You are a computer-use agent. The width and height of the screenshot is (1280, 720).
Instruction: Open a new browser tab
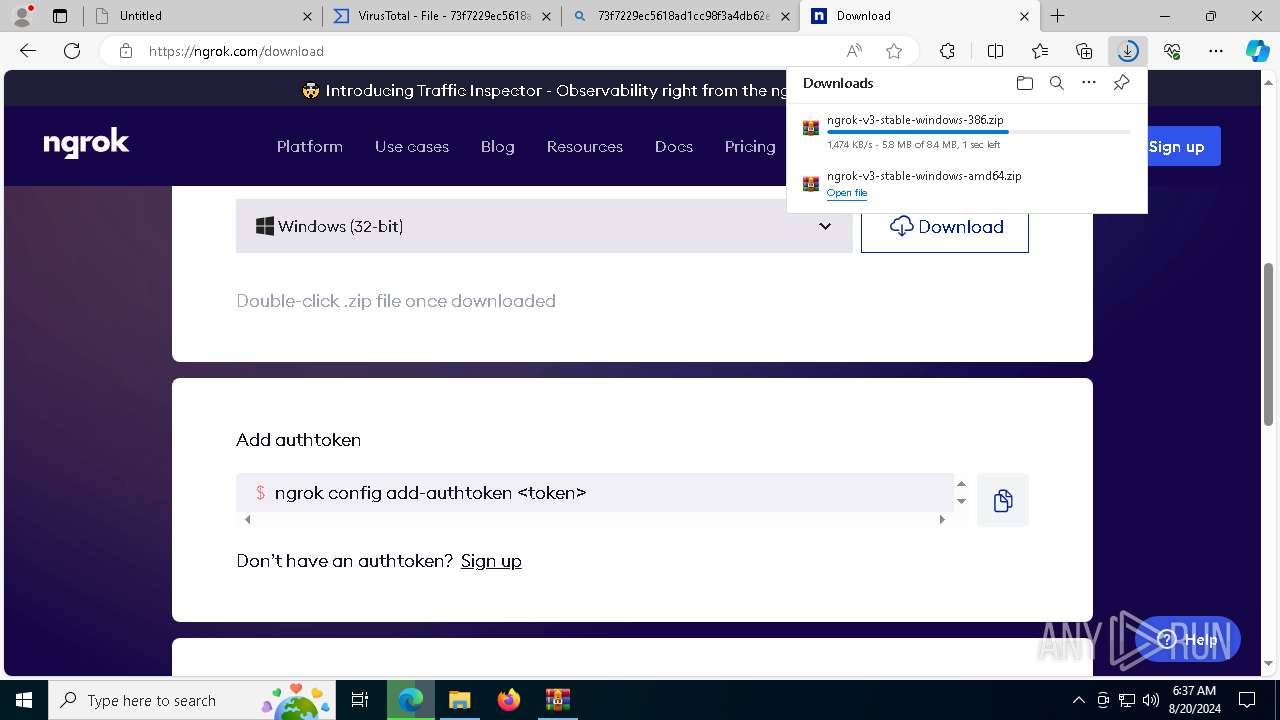[x=1057, y=16]
